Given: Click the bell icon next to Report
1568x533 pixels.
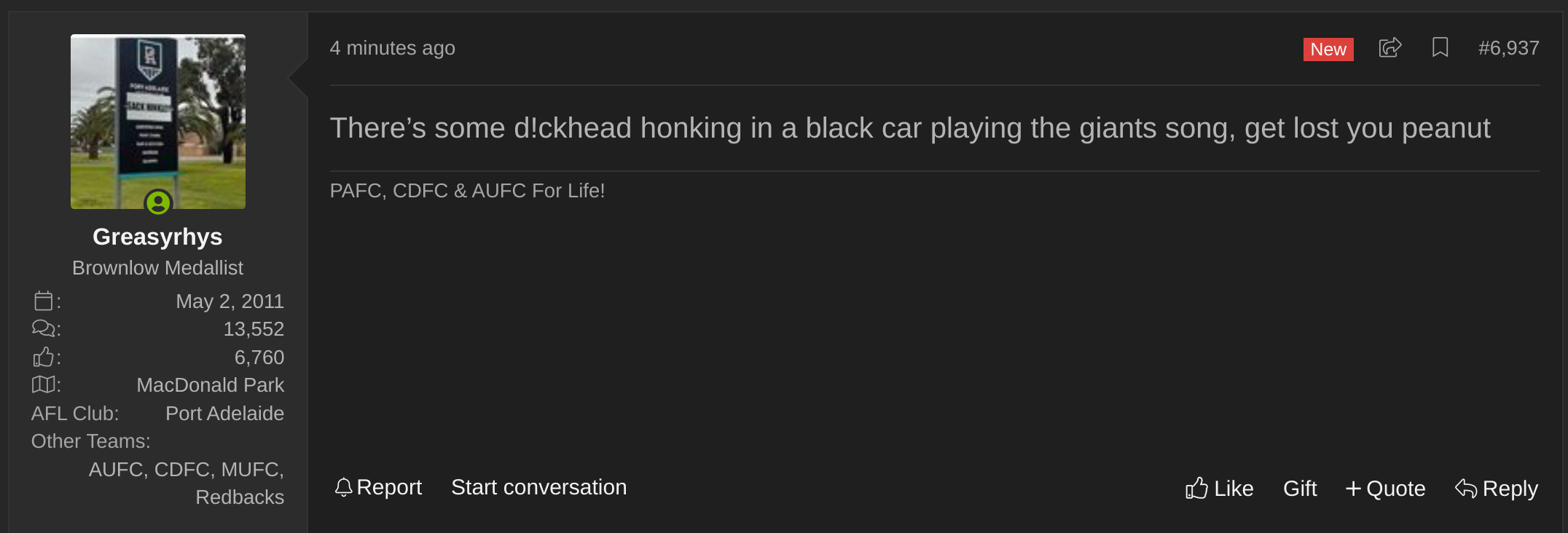Looking at the screenshot, I should coord(343,487).
